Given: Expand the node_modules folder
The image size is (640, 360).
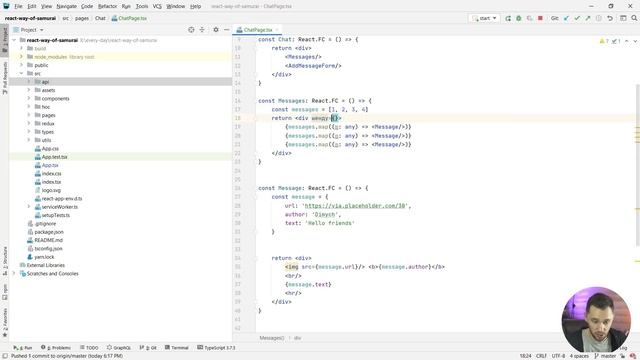Looking at the screenshot, I should click(21, 57).
